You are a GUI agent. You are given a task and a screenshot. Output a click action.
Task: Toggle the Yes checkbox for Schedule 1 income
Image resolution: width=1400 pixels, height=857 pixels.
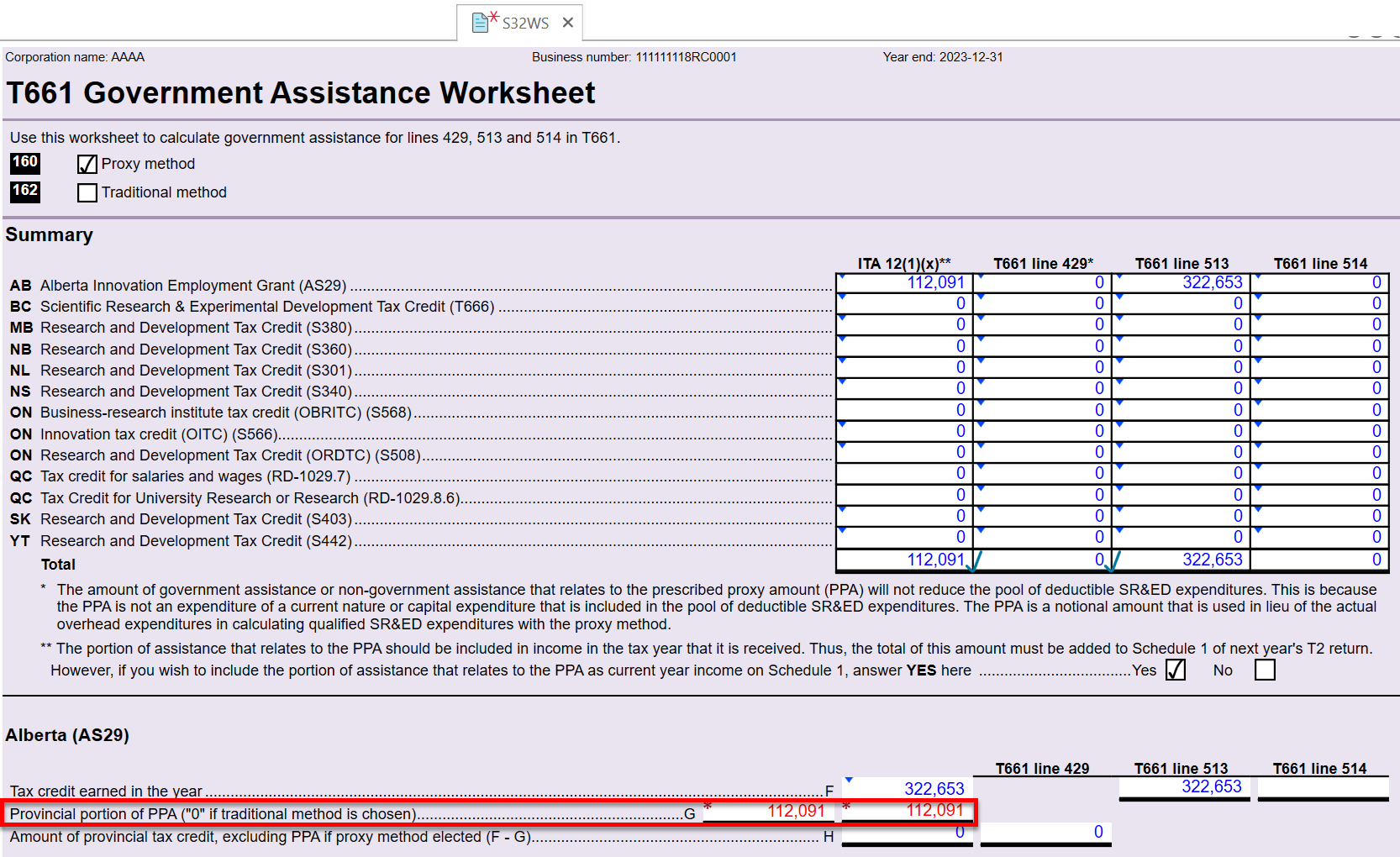tap(1176, 670)
